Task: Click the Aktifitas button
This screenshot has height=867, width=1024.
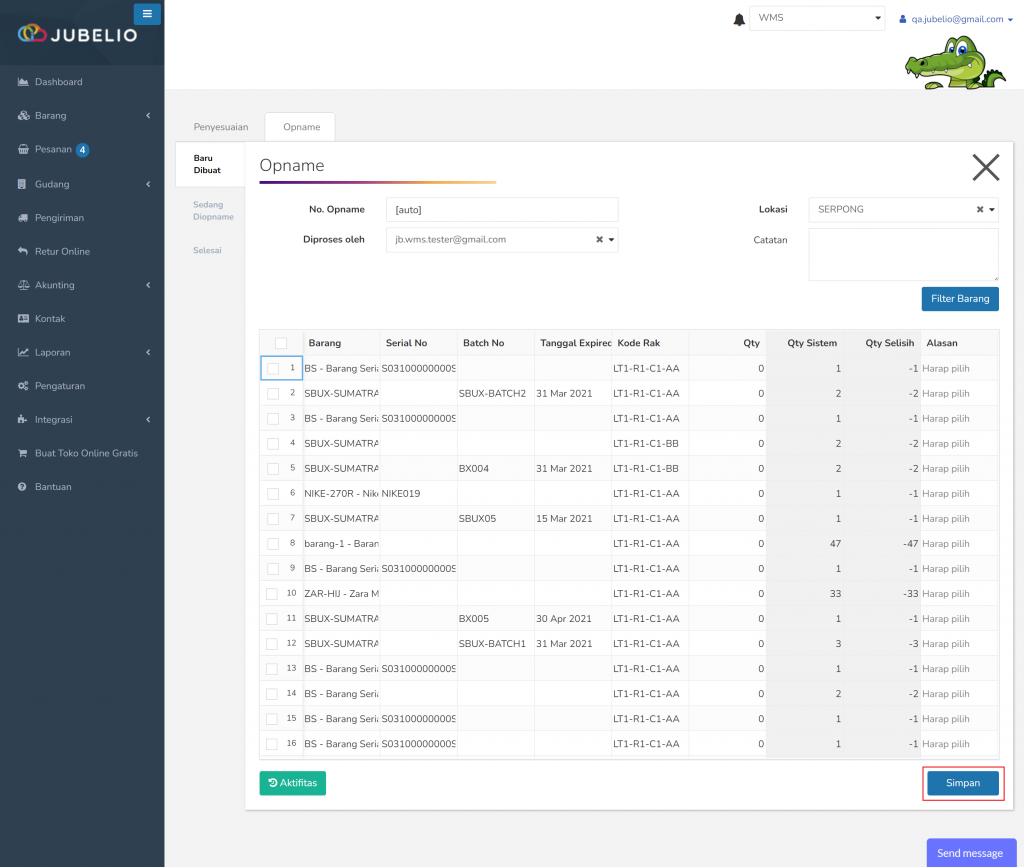Action: [293, 783]
